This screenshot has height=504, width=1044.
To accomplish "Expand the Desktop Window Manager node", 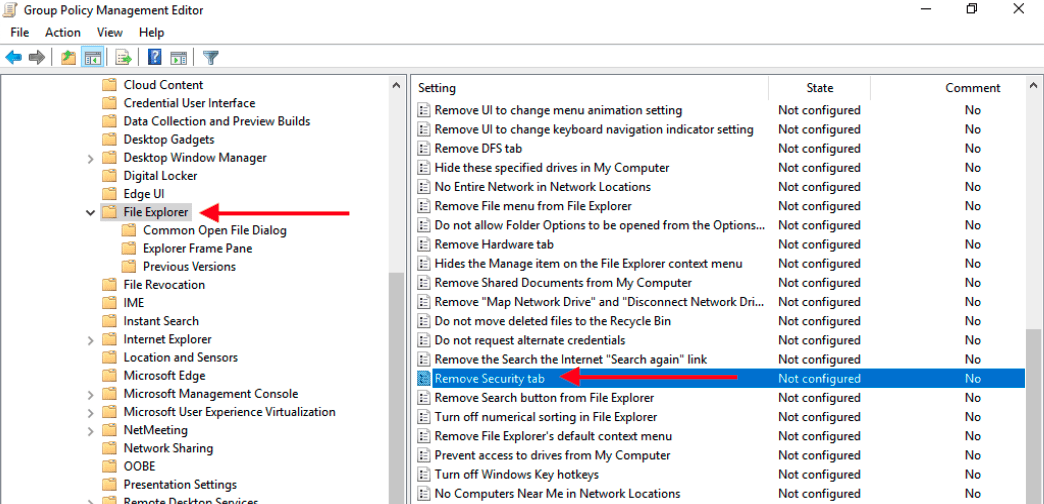I will pos(91,158).
